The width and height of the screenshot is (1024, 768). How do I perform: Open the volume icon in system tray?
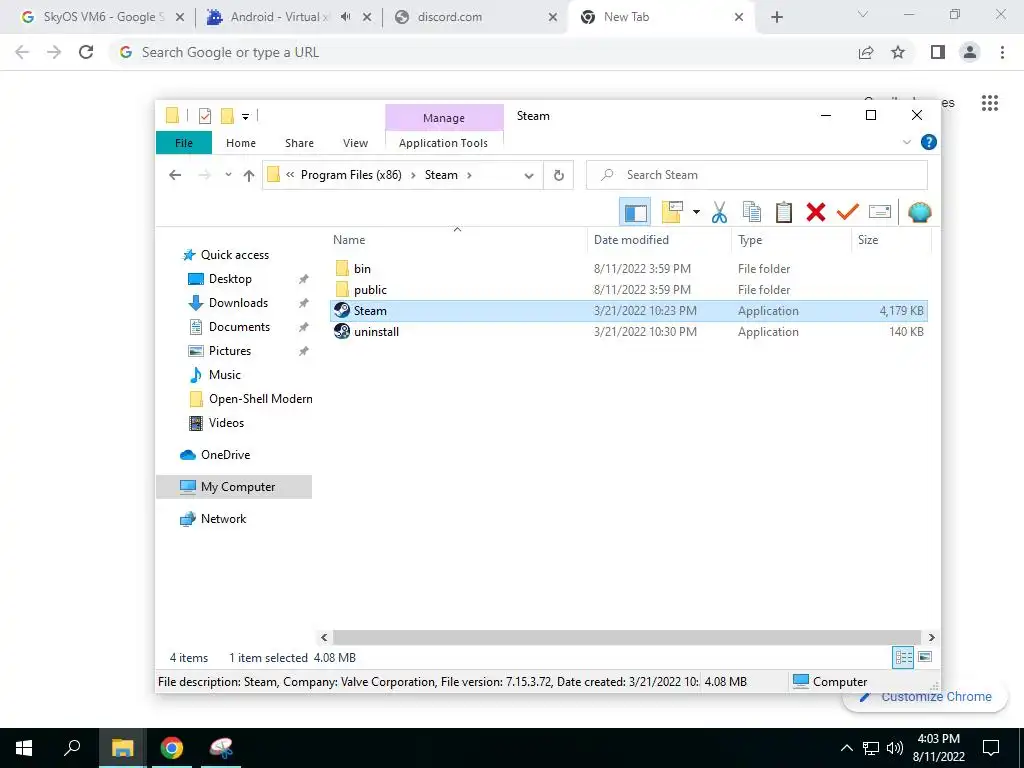pyautogui.click(x=895, y=748)
